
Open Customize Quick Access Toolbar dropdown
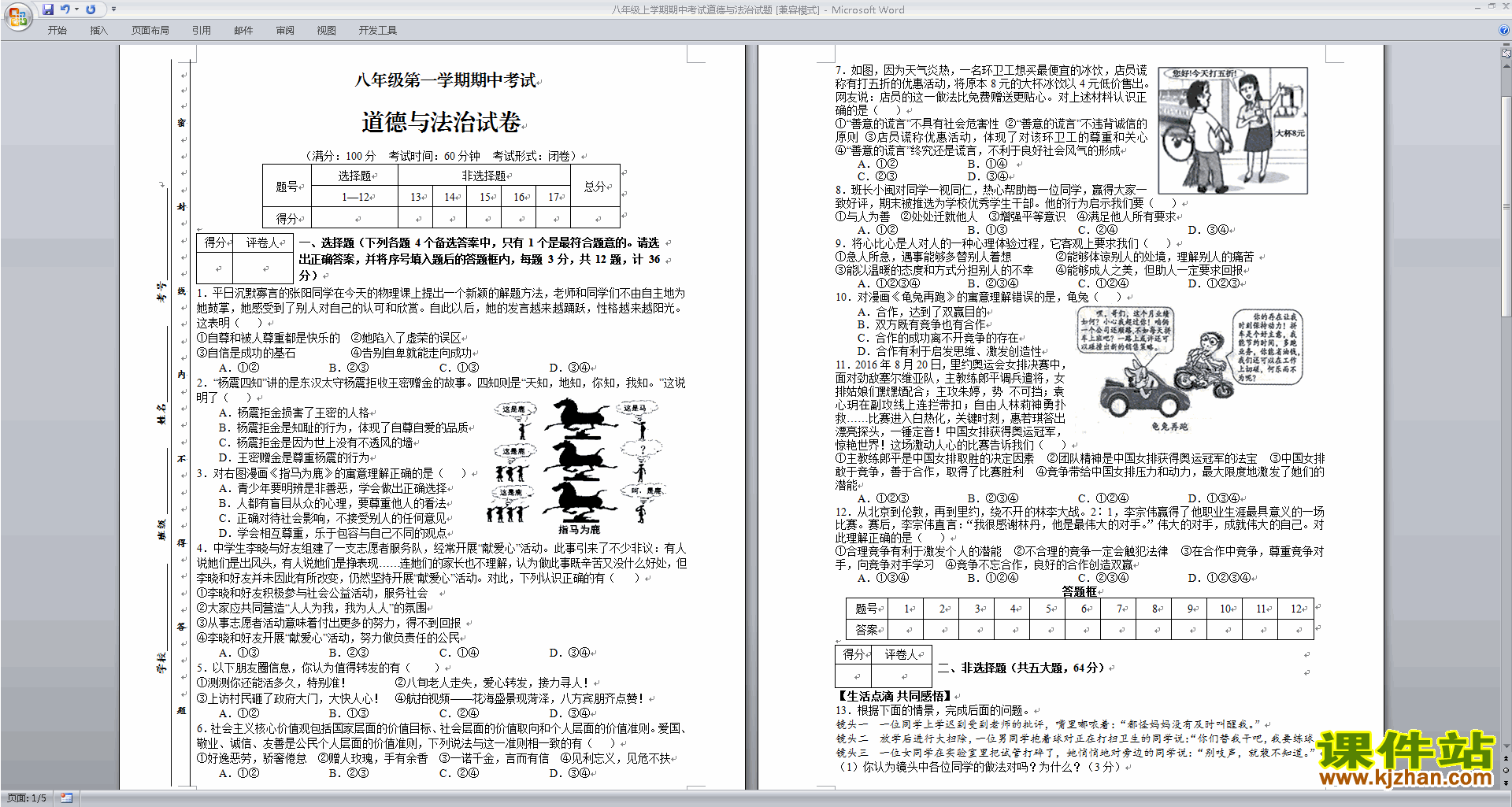[113, 9]
